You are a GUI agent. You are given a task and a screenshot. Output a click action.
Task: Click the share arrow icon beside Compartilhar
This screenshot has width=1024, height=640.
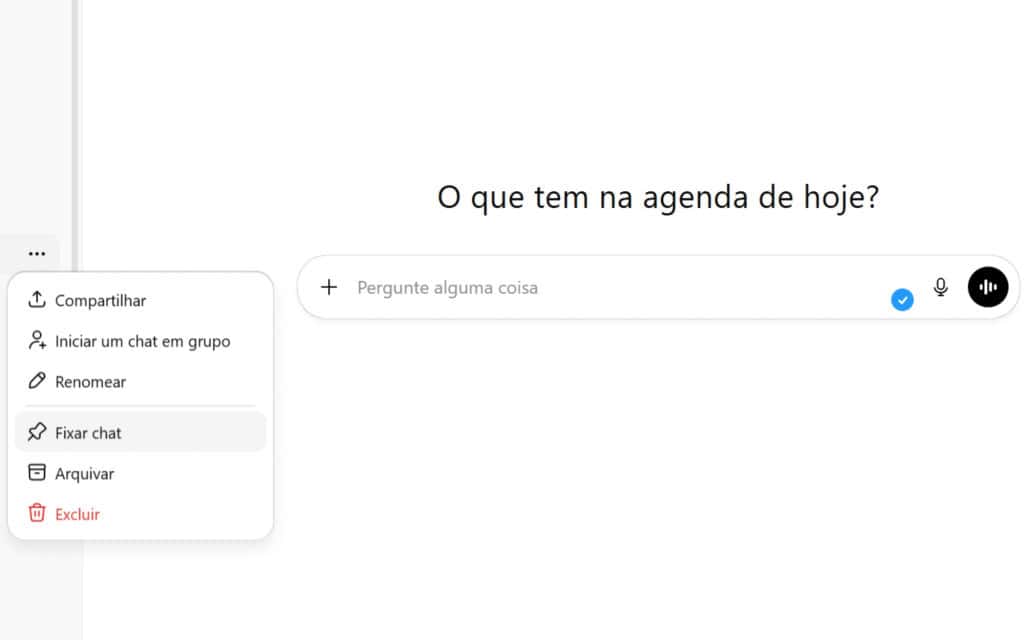38,299
